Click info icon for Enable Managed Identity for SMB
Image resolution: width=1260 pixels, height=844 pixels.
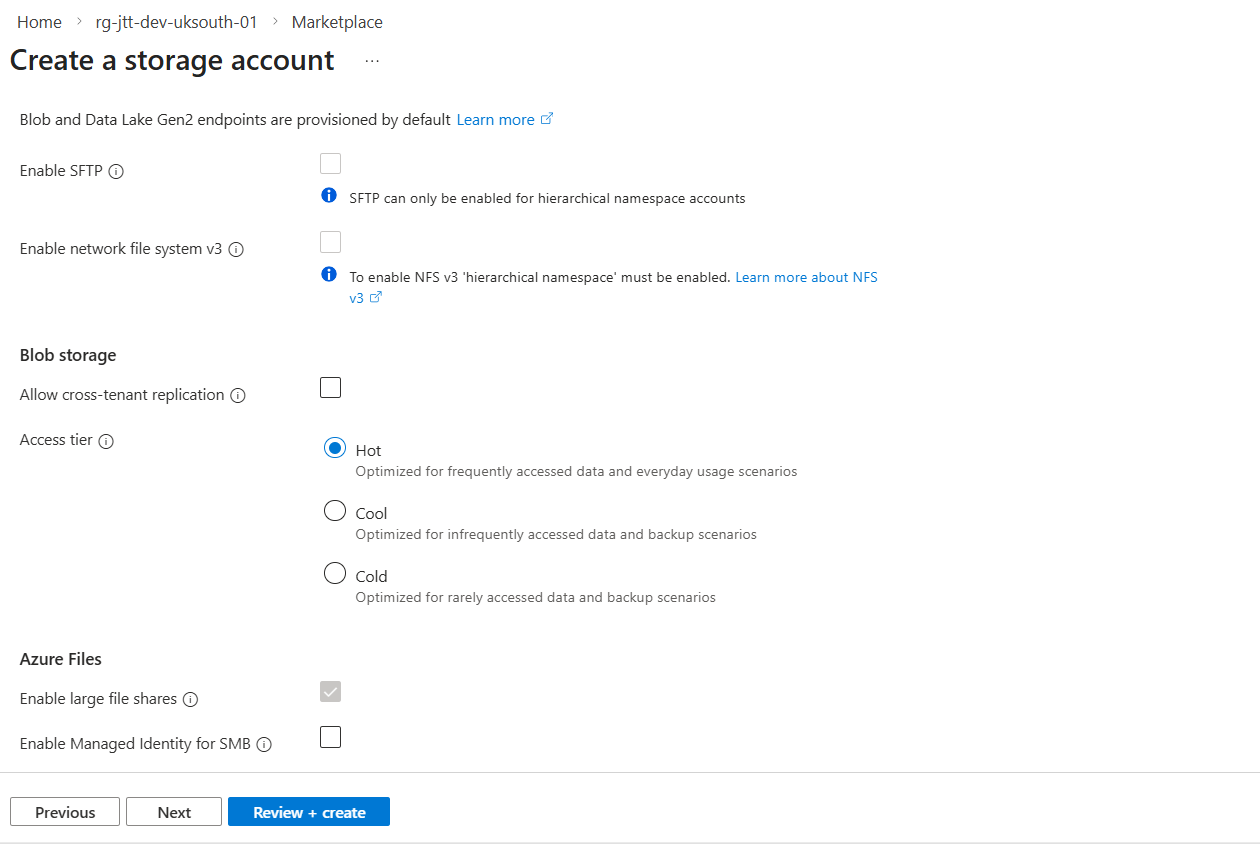click(x=264, y=745)
